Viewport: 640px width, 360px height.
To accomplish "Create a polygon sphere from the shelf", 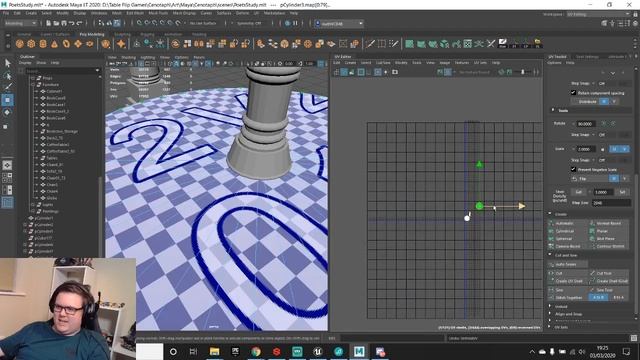I will [20, 44].
